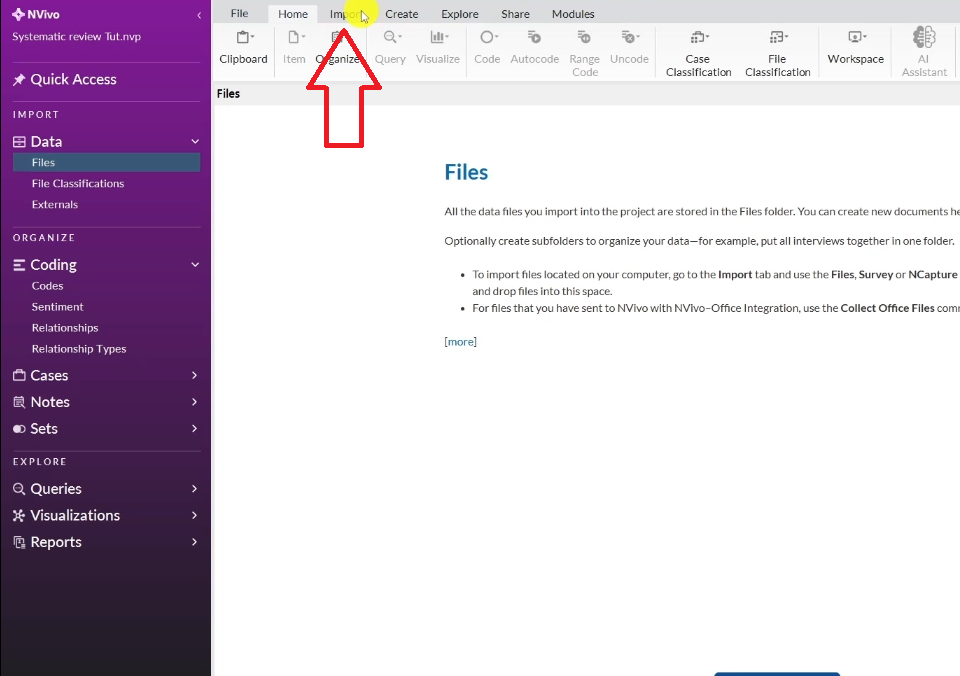This screenshot has width=960, height=676.
Task: Open File Classifications in sidebar
Action: click(x=78, y=183)
